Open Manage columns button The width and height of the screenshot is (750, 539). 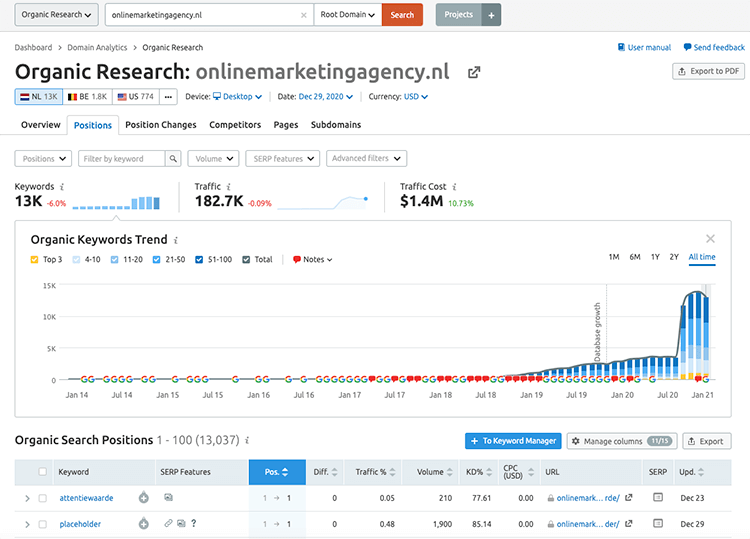[x=622, y=441]
